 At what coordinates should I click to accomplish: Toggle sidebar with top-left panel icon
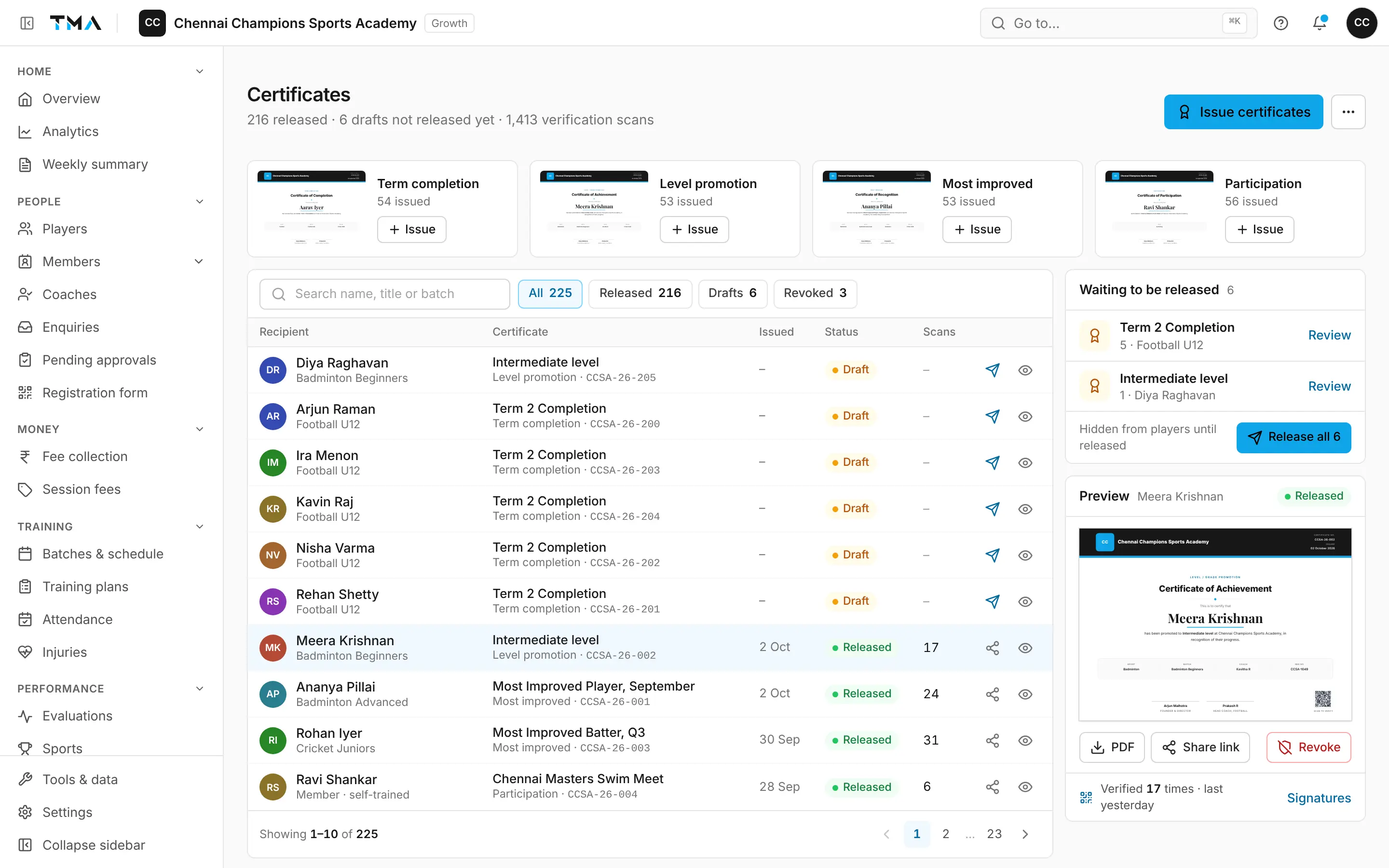[27, 23]
